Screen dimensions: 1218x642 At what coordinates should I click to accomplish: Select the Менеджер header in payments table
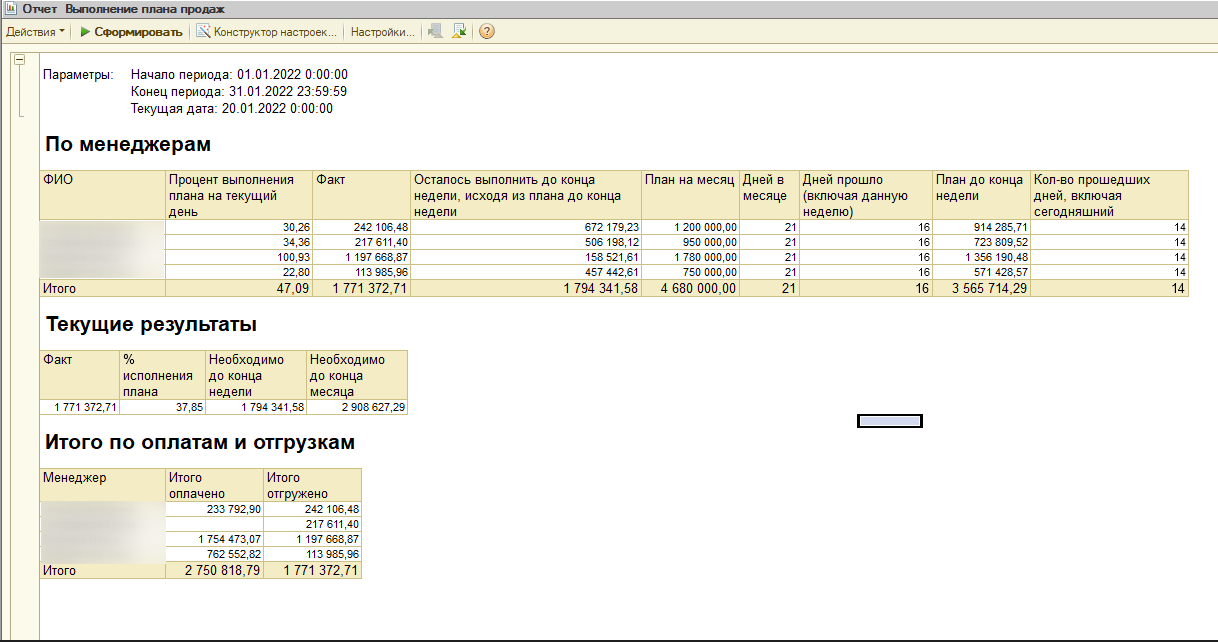(x=102, y=485)
